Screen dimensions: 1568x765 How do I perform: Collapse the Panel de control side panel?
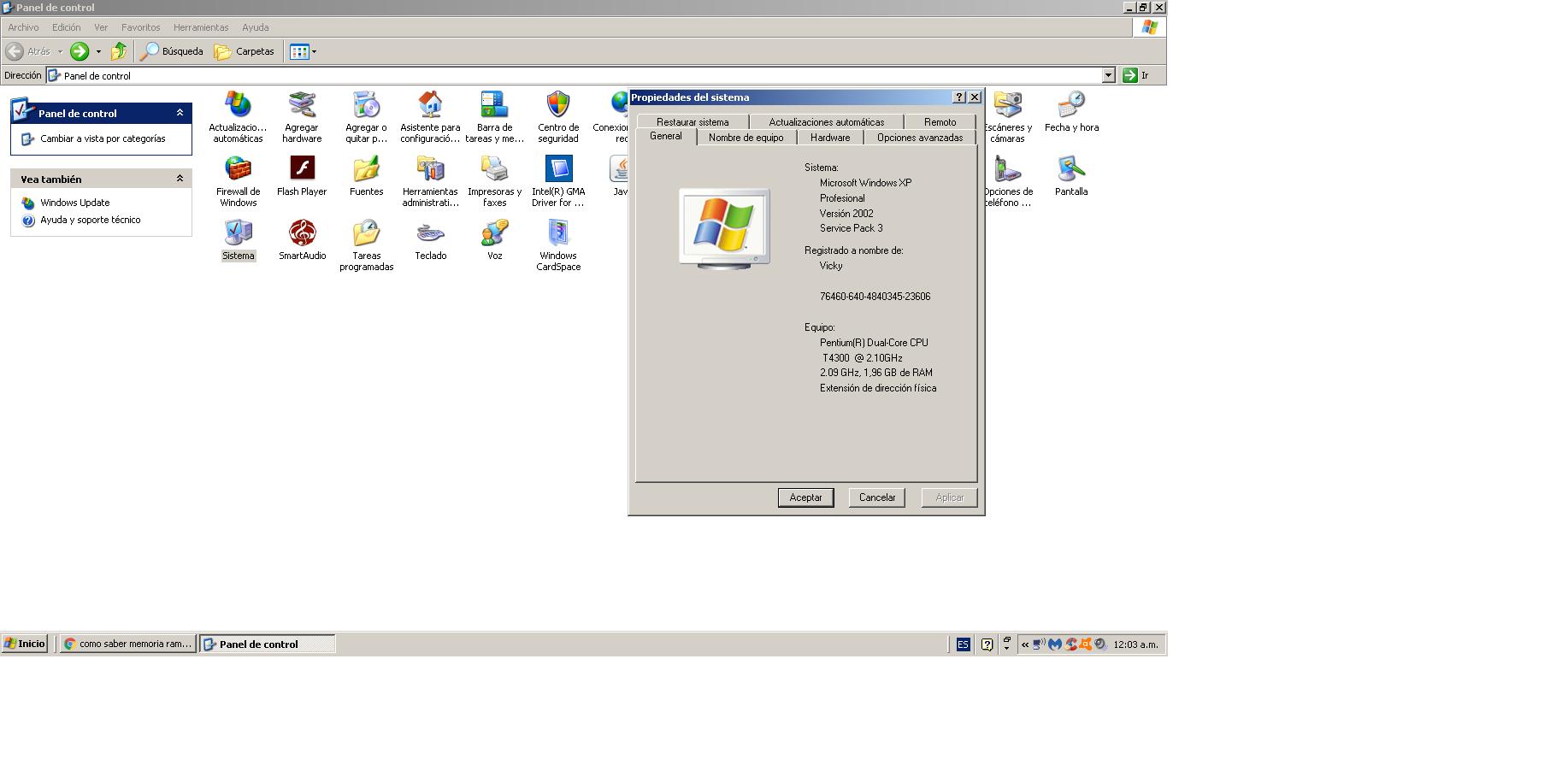(x=180, y=113)
